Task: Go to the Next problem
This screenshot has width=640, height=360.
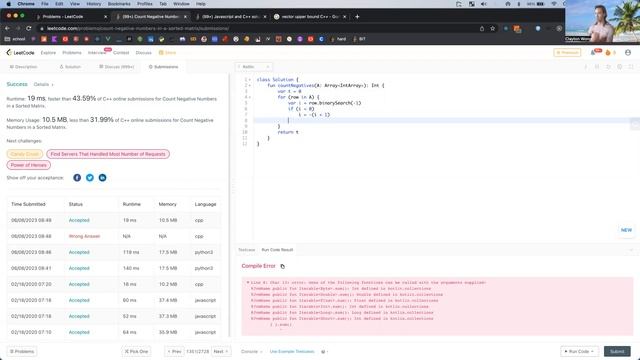Action: tap(221, 351)
